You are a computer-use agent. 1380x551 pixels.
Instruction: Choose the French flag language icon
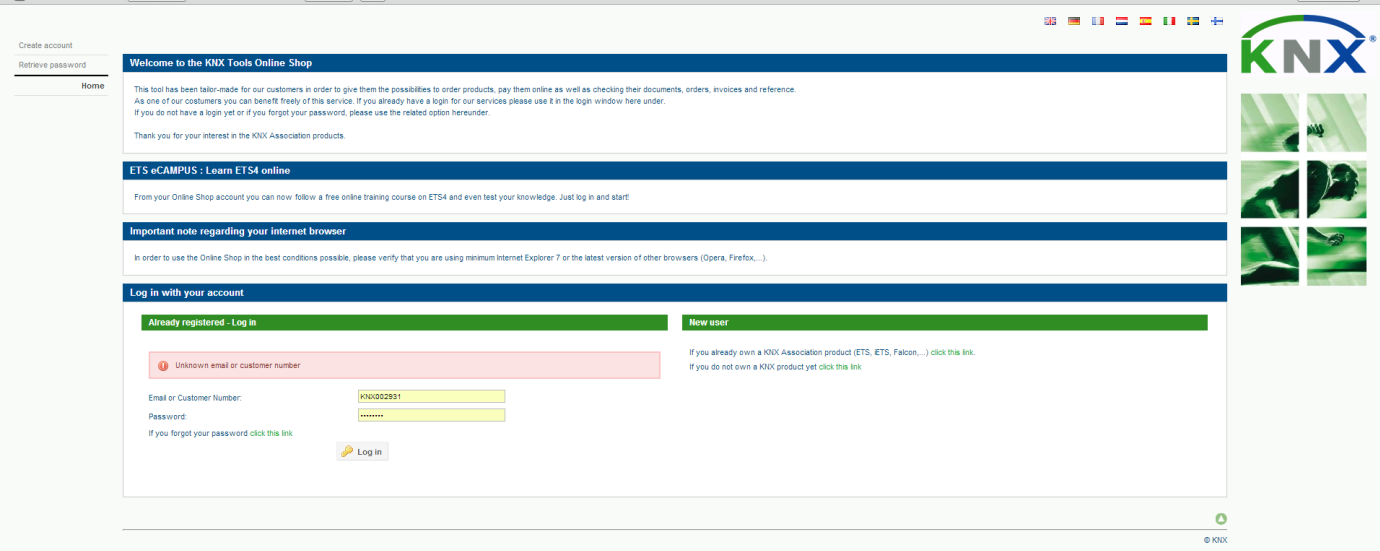[1098, 20]
